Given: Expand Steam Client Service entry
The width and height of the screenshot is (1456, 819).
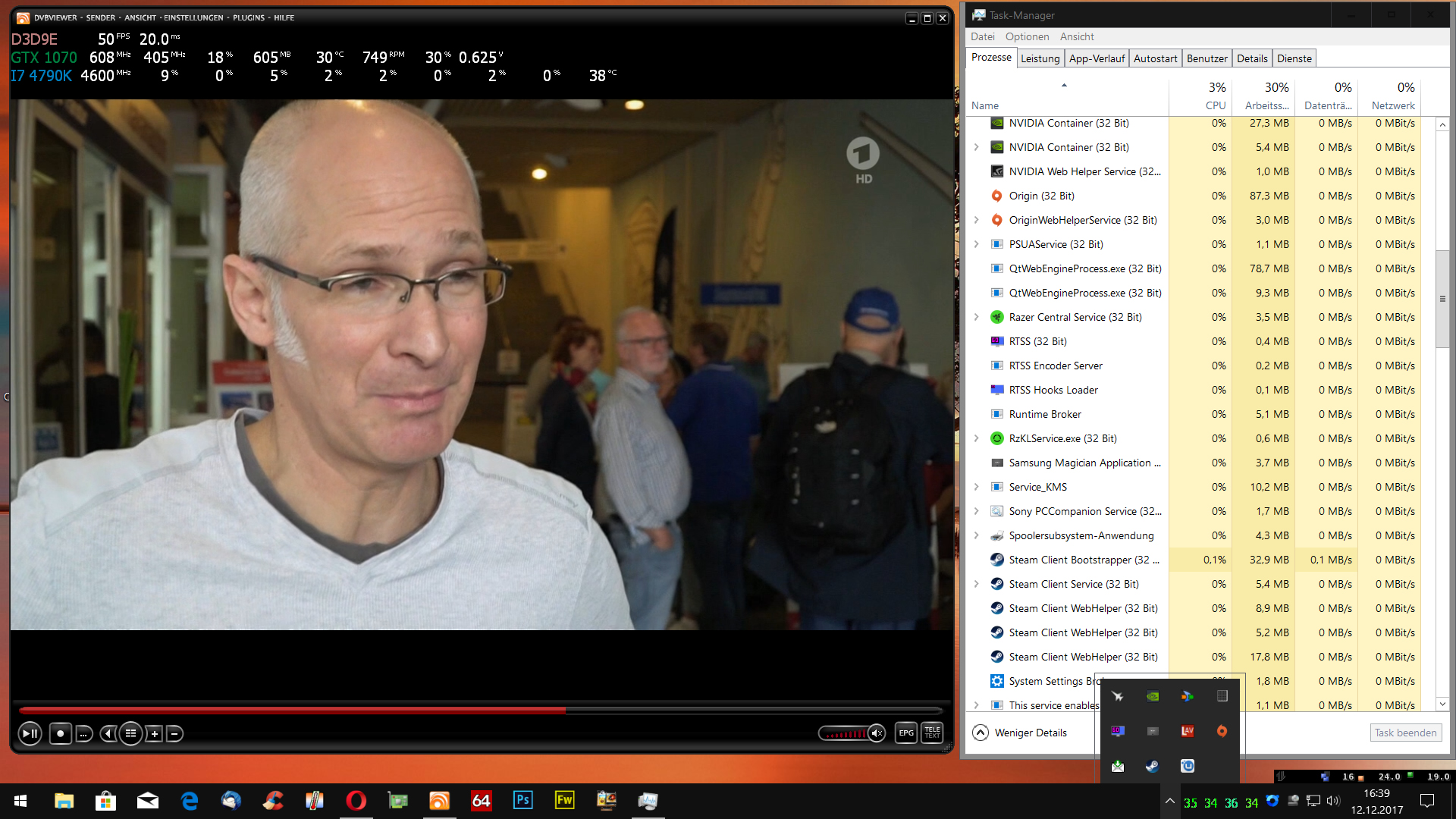Looking at the screenshot, I should pos(977,584).
